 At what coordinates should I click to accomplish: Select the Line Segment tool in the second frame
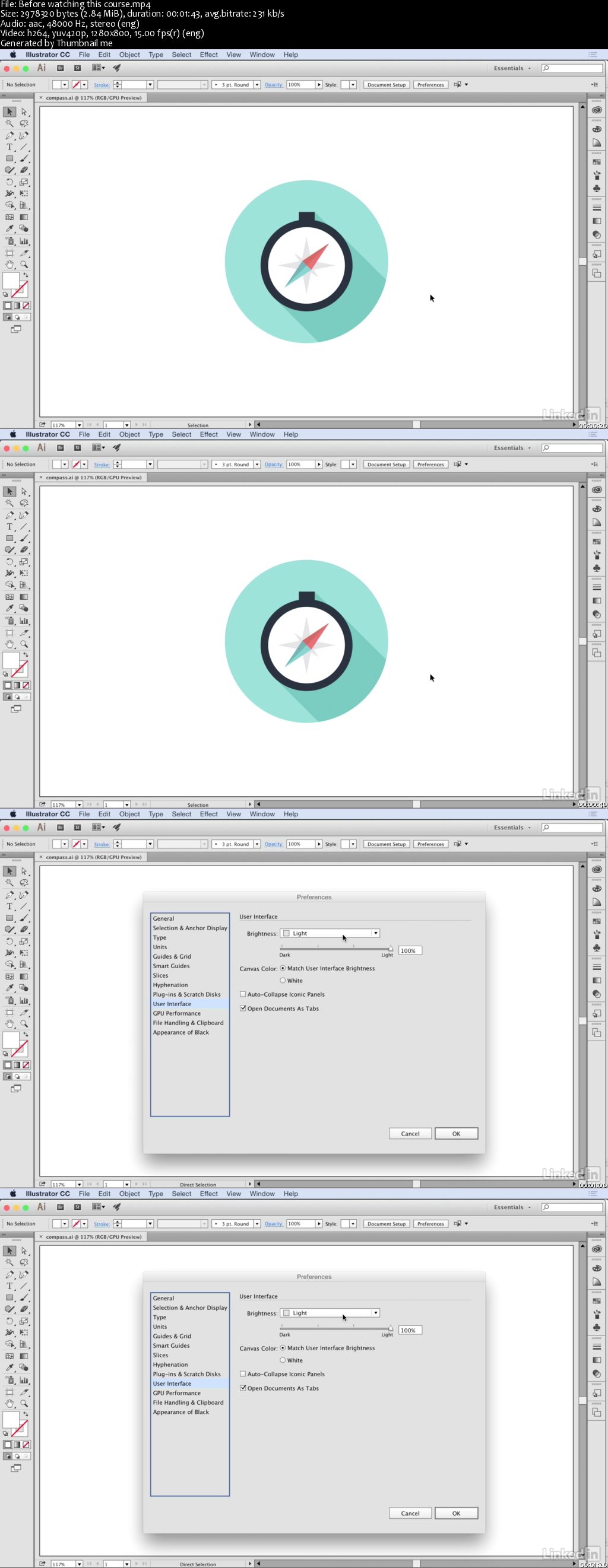[24, 526]
